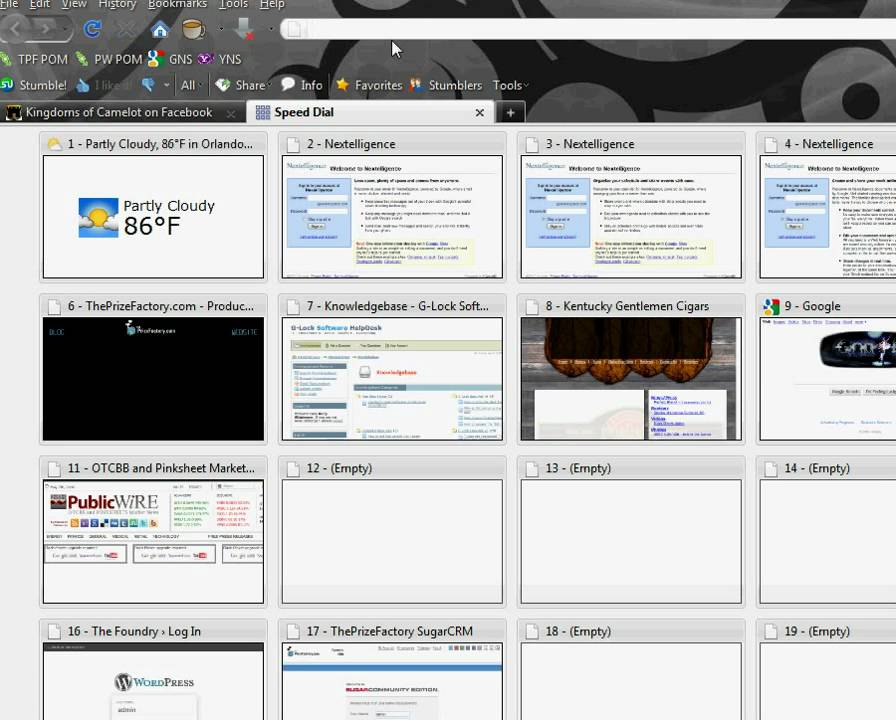Open the History menu
This screenshot has width=896, height=720.
[117, 5]
